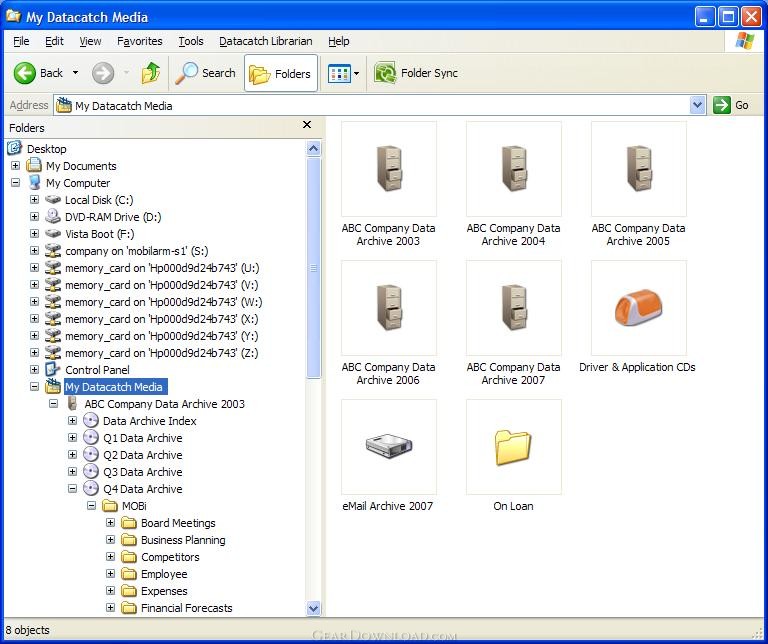768x644 pixels.
Task: Go up one folder level
Action: (x=151, y=73)
